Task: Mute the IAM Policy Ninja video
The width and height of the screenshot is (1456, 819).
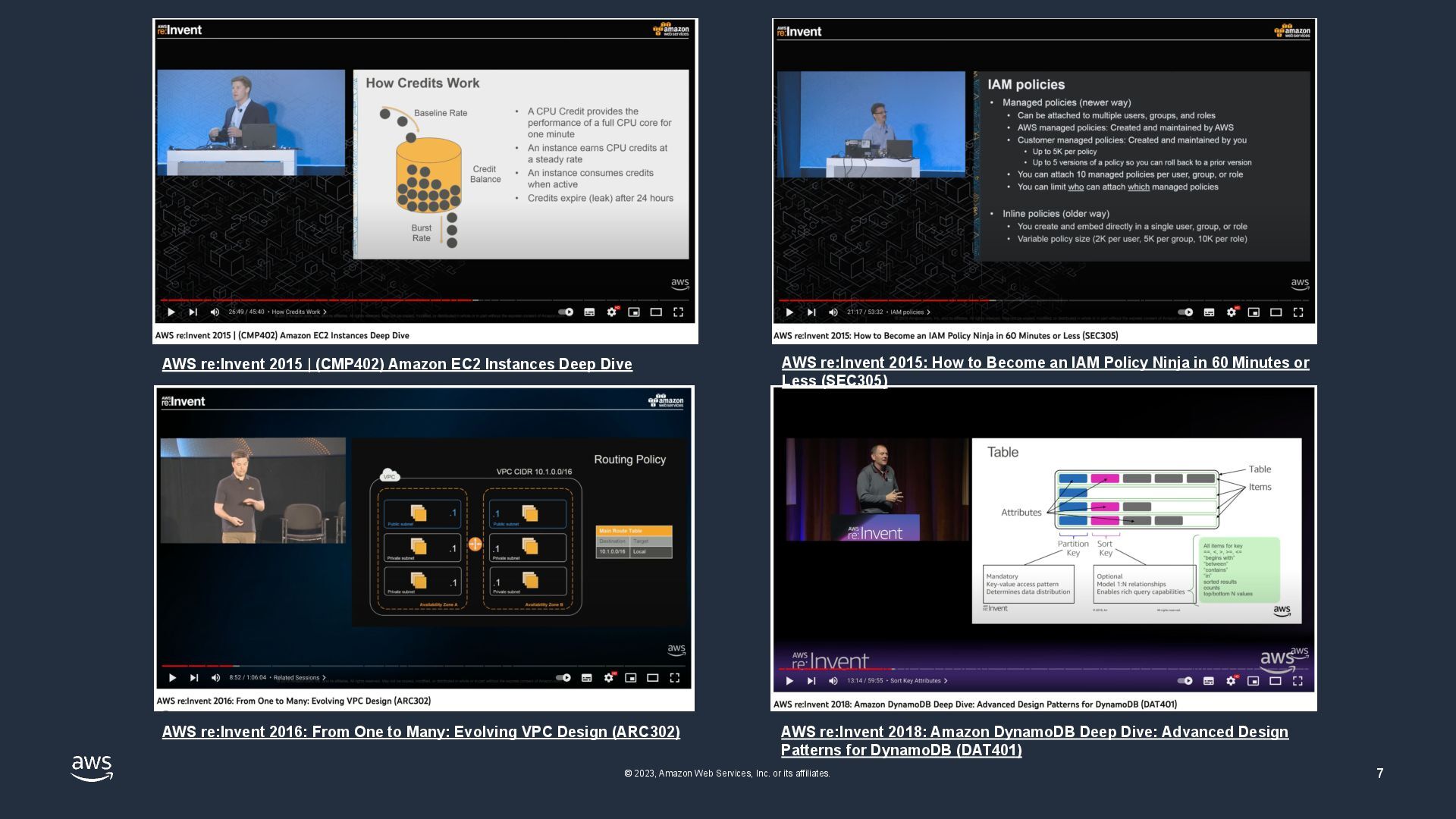Action: click(x=833, y=312)
